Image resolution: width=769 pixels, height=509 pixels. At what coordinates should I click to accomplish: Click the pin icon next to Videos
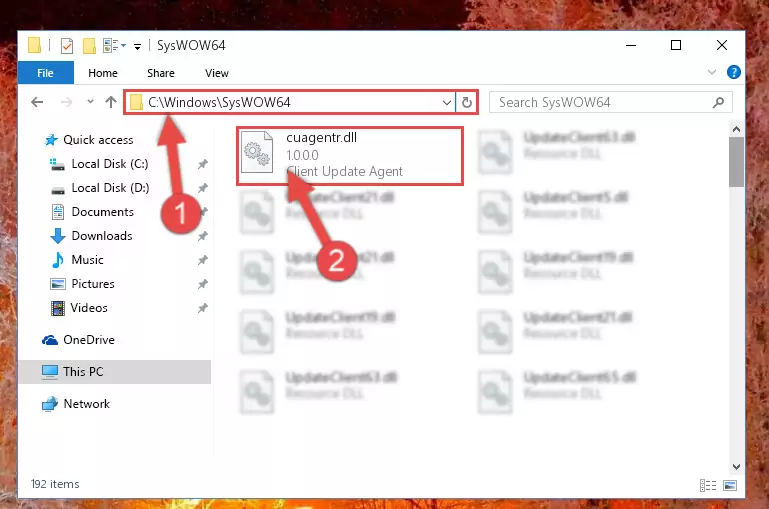[x=203, y=308]
